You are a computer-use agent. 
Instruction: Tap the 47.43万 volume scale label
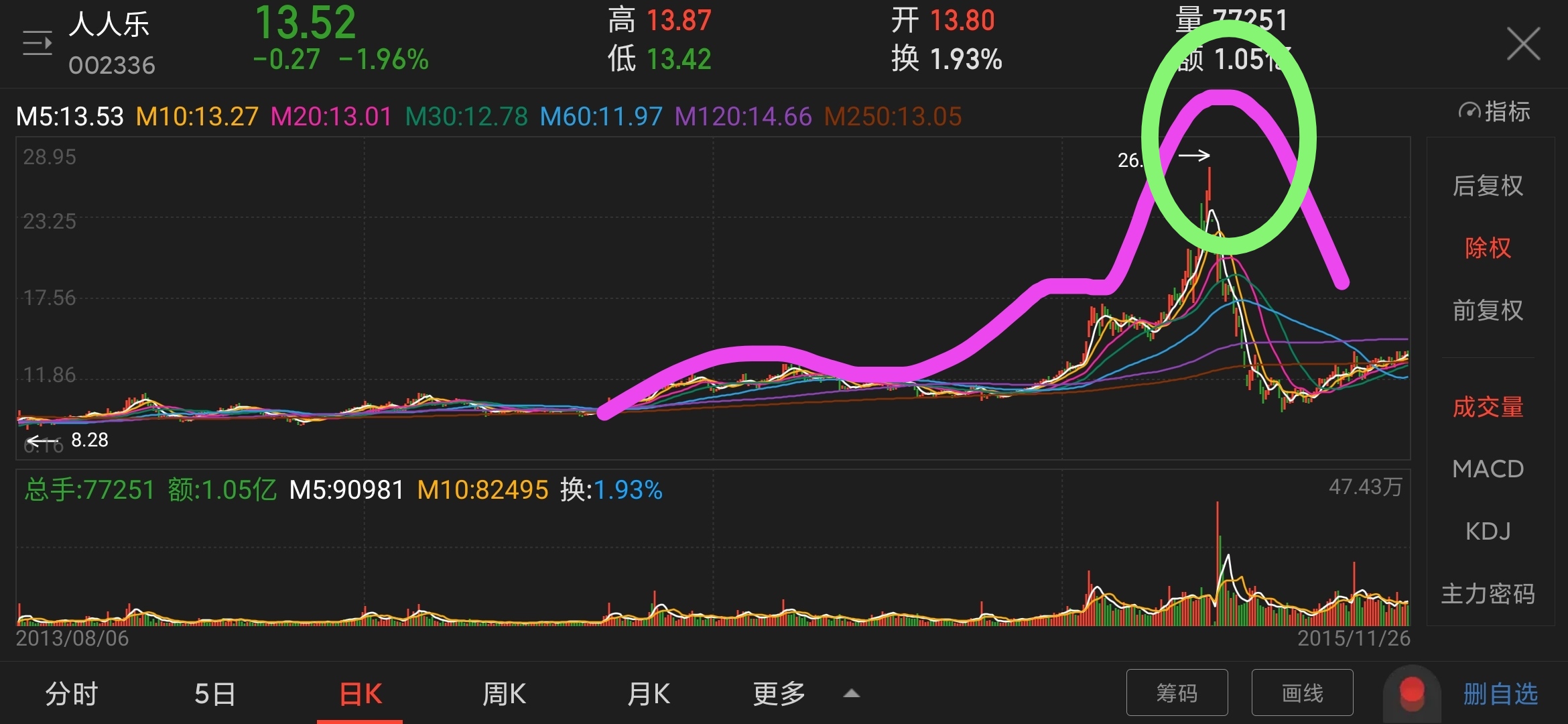pos(1365,487)
